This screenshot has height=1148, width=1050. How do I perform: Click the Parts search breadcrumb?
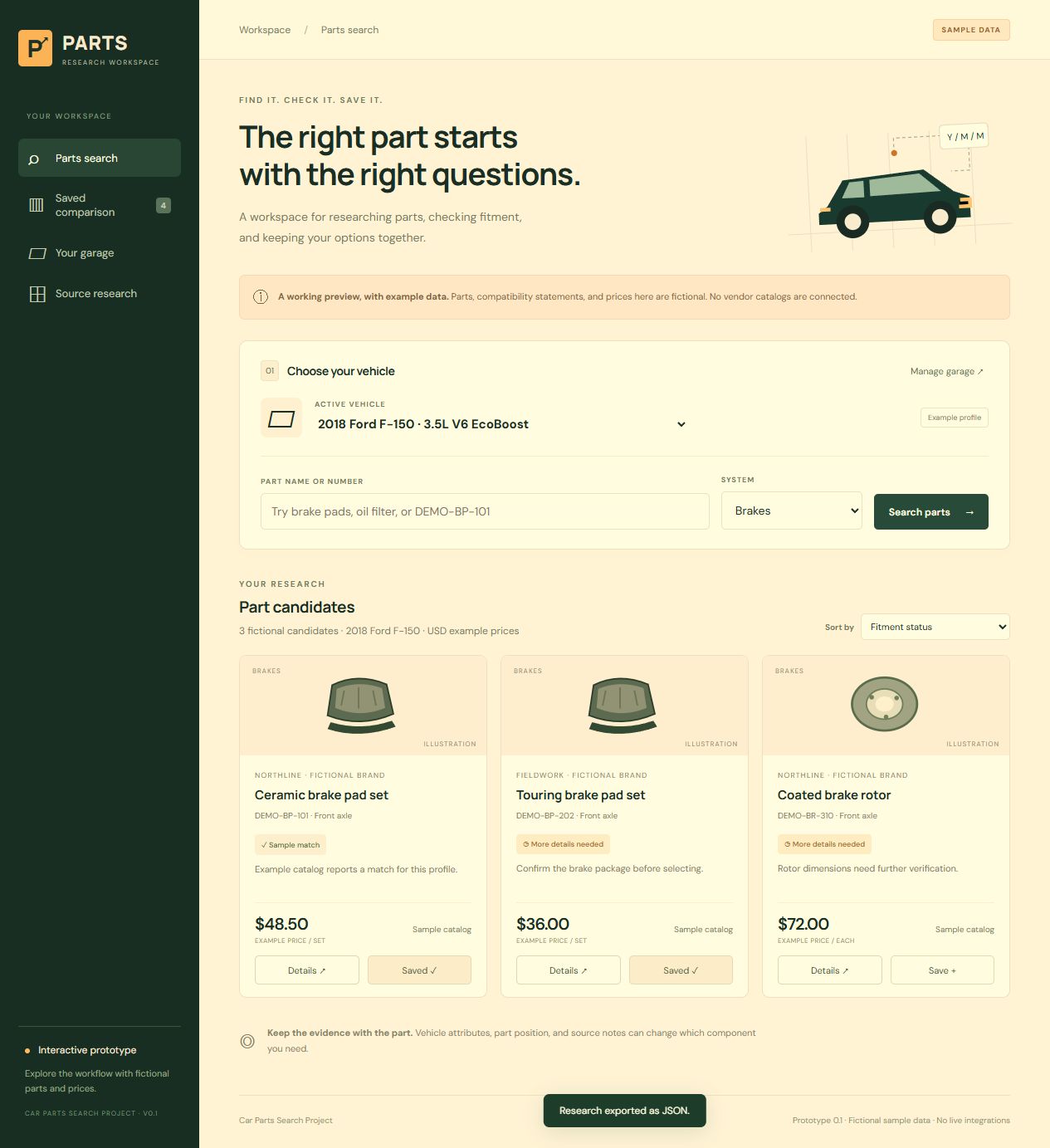[349, 30]
